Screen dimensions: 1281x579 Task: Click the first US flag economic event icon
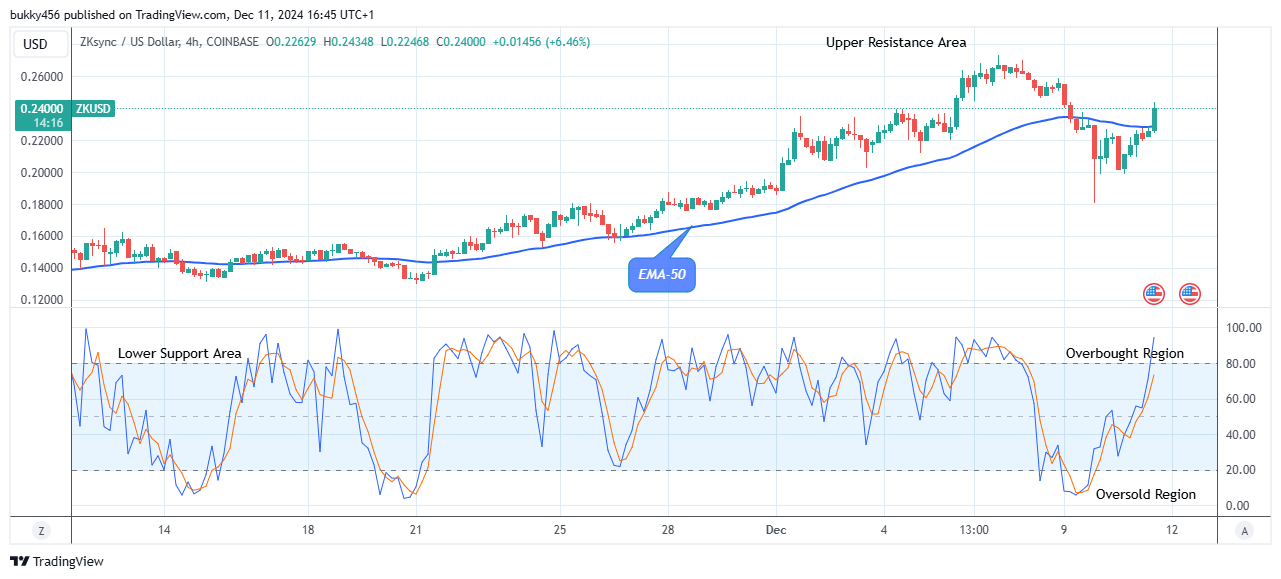click(x=1154, y=294)
